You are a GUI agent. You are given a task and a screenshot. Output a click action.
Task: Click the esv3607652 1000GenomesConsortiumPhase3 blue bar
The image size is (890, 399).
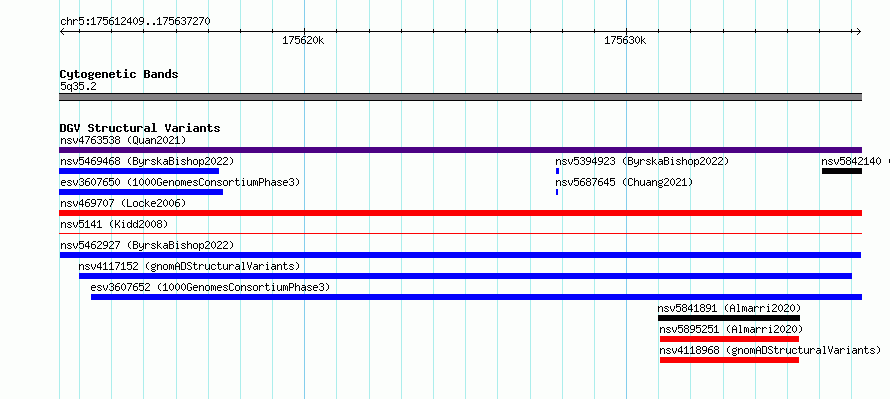point(476,297)
